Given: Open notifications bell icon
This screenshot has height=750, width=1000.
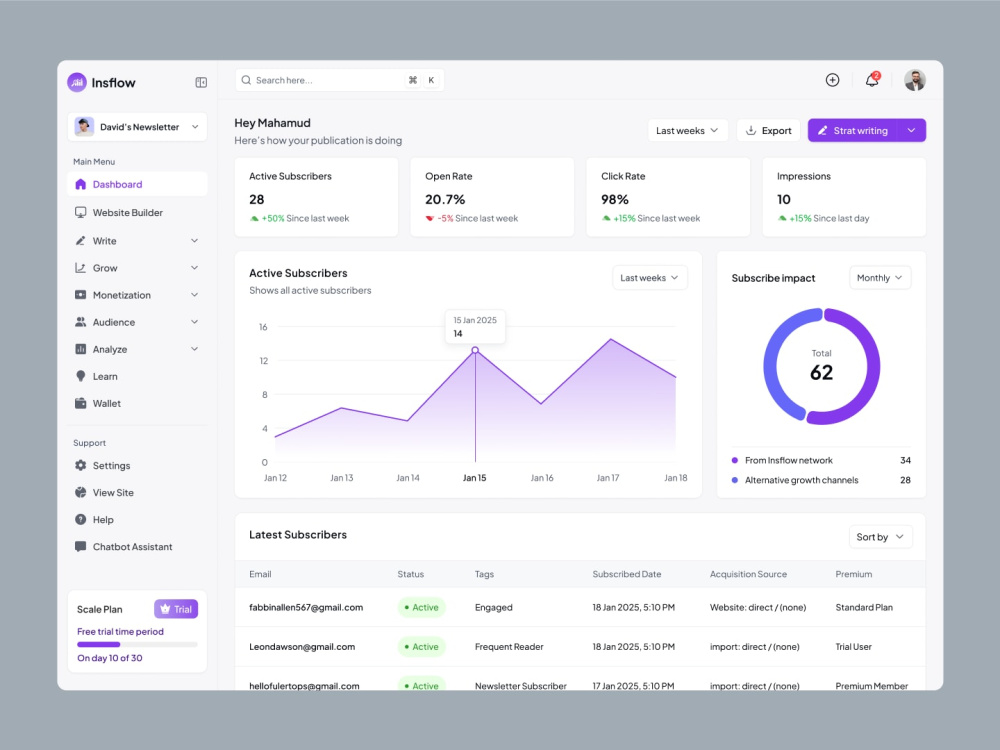Looking at the screenshot, I should (x=872, y=80).
